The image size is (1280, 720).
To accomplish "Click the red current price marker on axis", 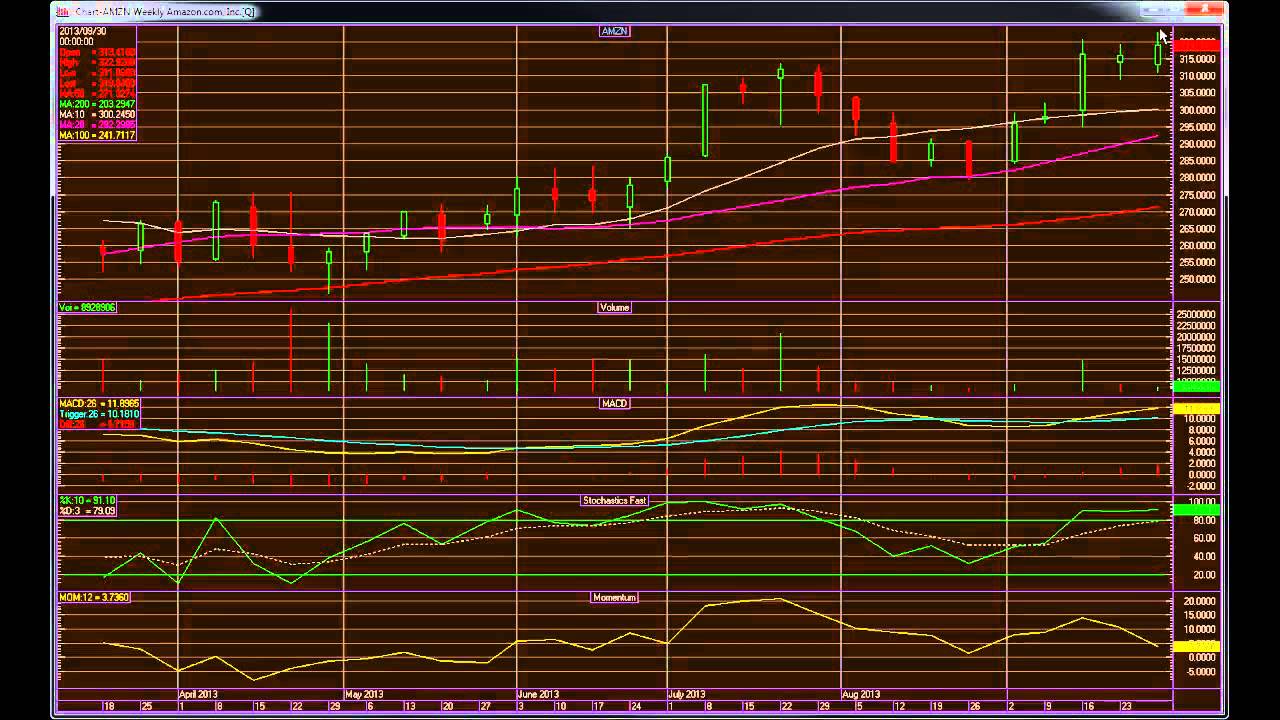I will pos(1196,45).
